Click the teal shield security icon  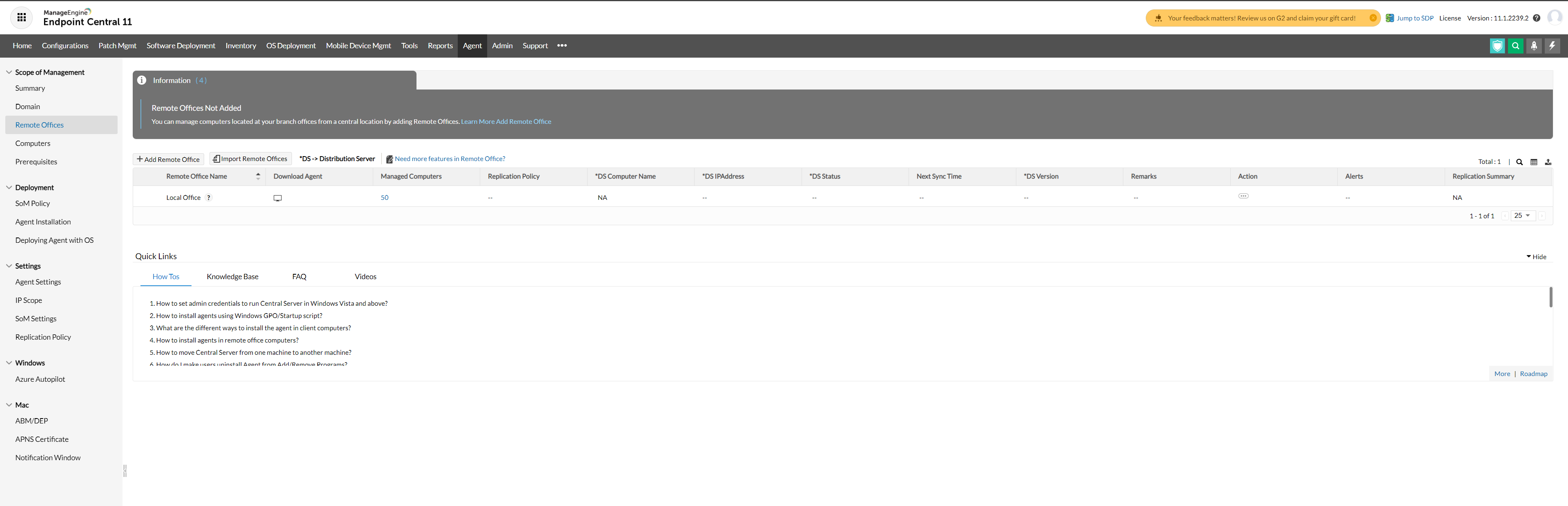[x=1497, y=46]
